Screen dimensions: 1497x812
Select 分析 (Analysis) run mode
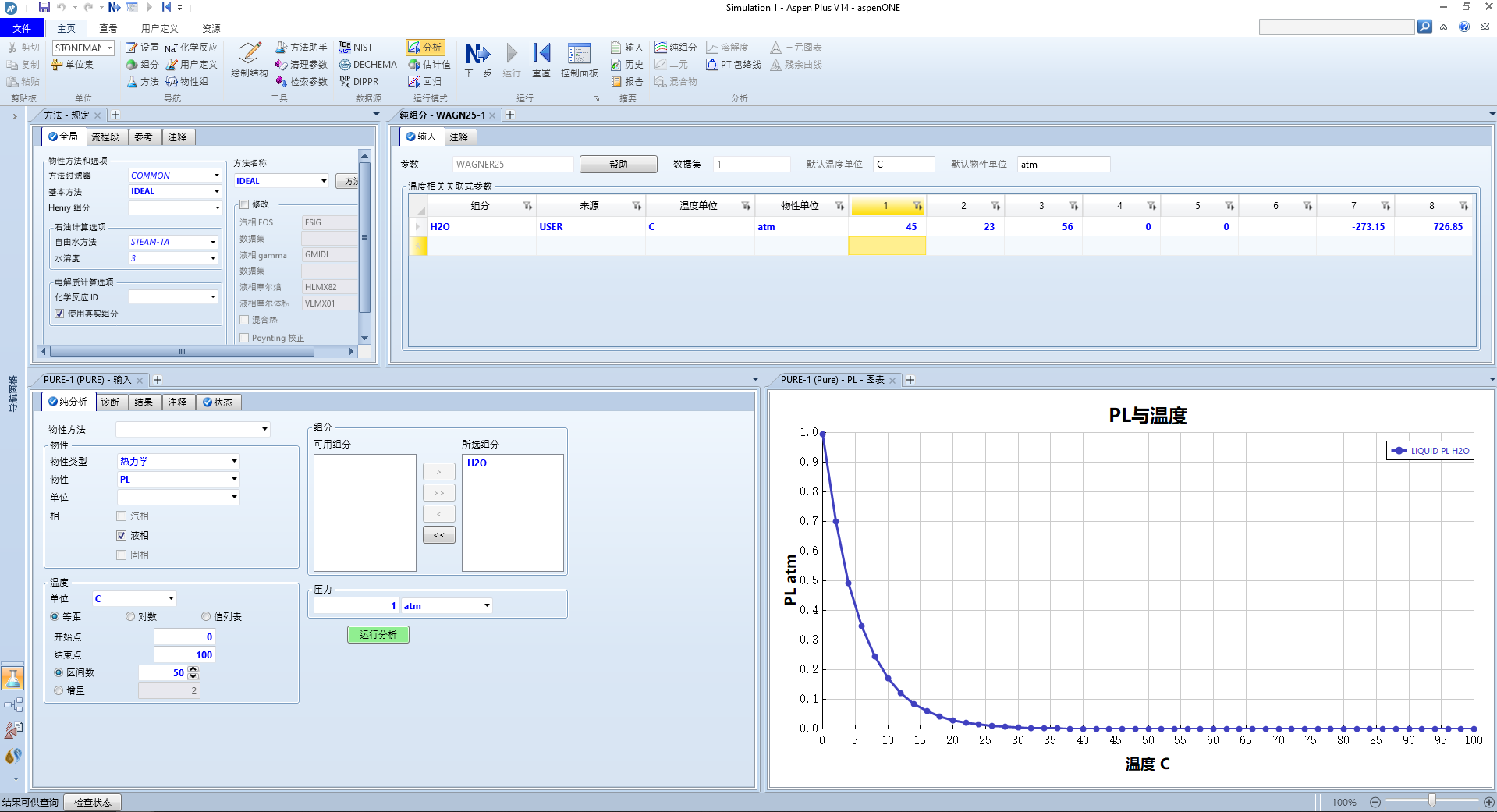tap(425, 48)
